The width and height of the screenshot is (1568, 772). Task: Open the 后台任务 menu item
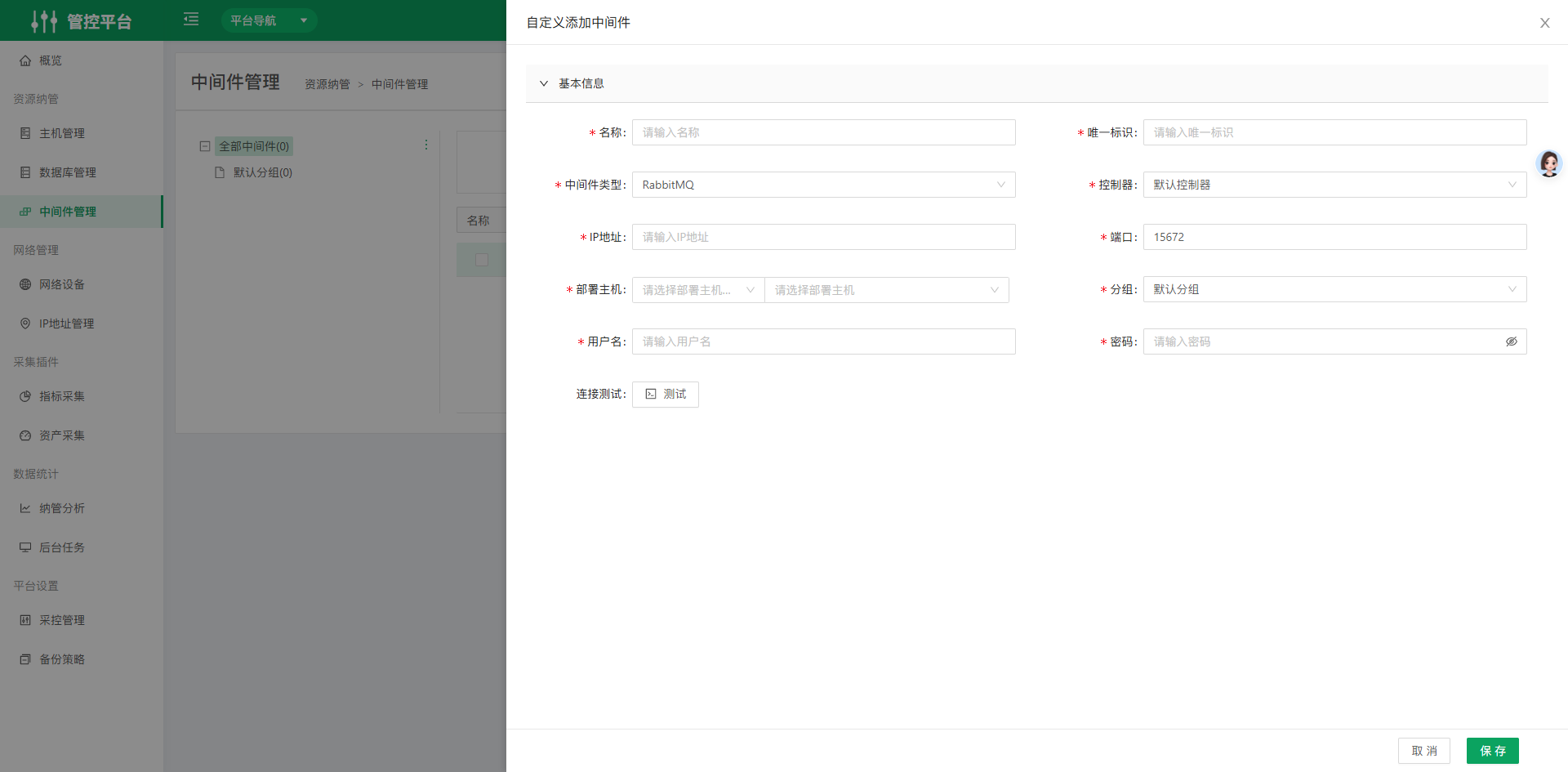coord(82,547)
